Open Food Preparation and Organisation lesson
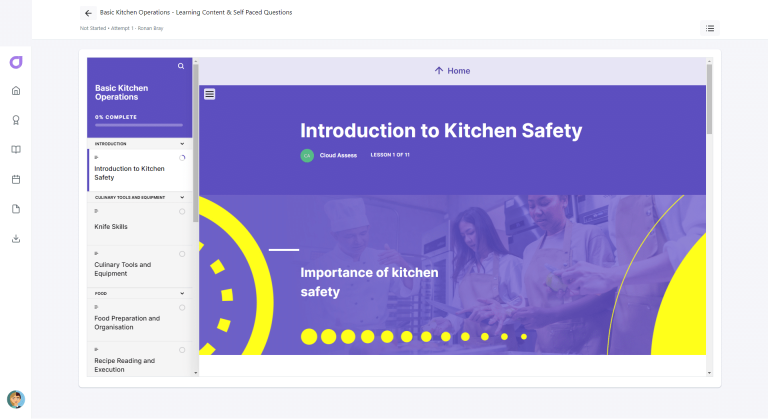The image size is (768, 419). (140, 320)
